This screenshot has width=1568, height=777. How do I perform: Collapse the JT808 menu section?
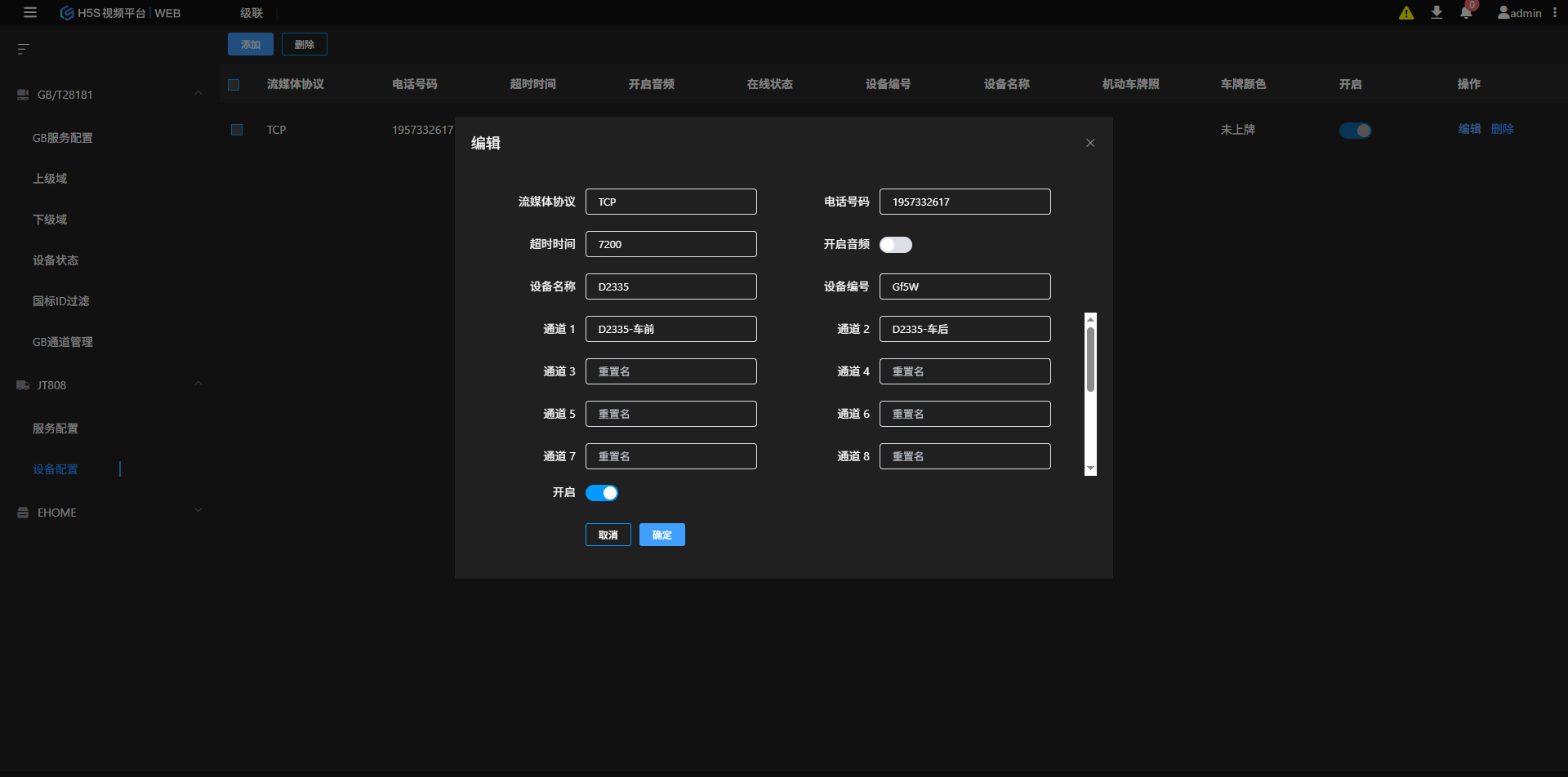[x=198, y=384]
